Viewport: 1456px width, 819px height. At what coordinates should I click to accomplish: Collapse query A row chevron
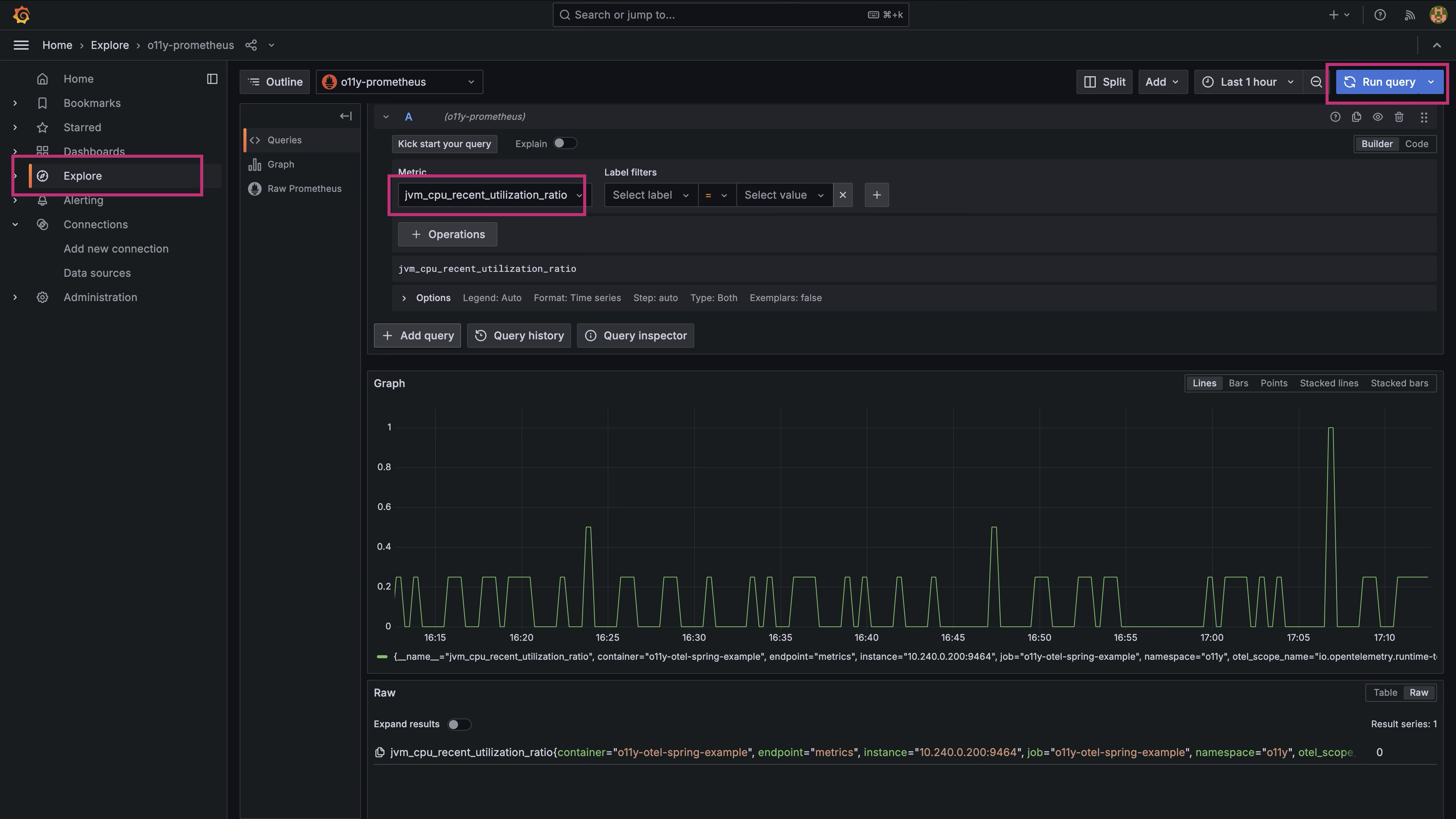pos(386,117)
